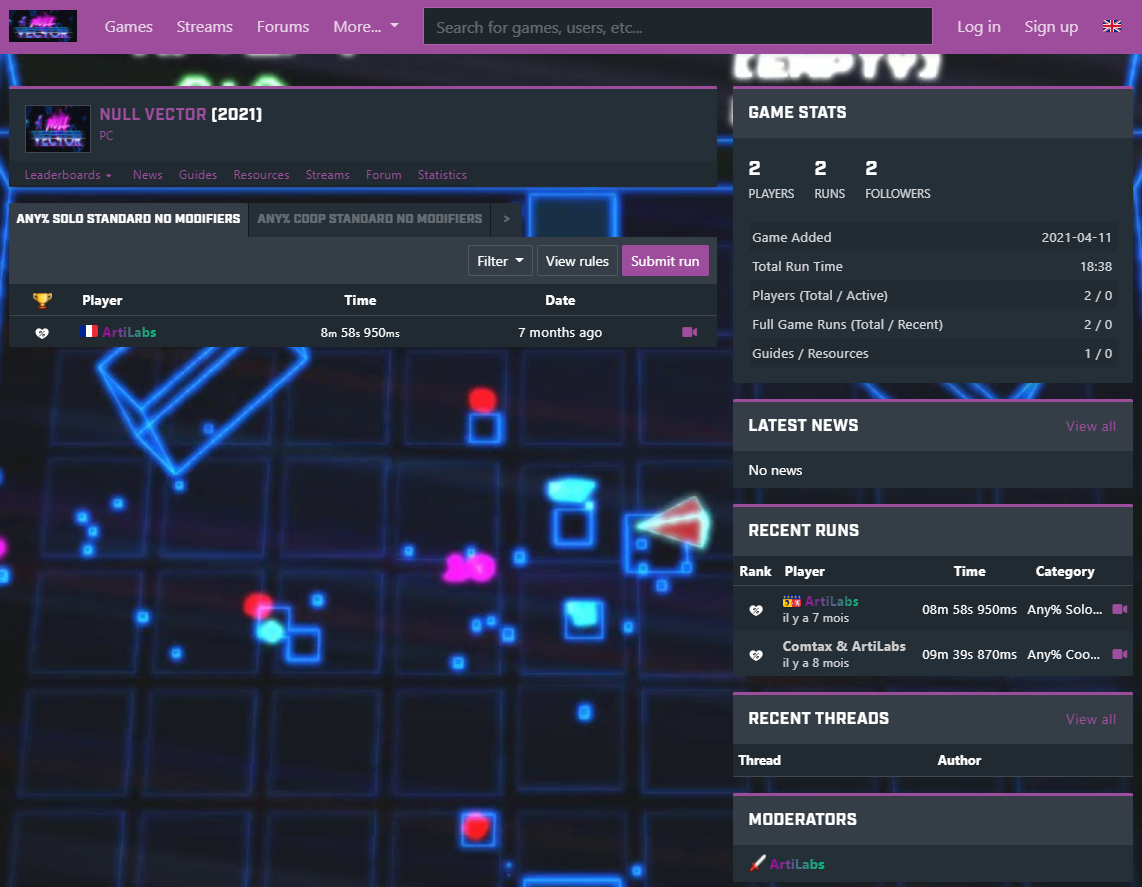
Task: Click the Any% Coo... category cell
Action: (1063, 655)
